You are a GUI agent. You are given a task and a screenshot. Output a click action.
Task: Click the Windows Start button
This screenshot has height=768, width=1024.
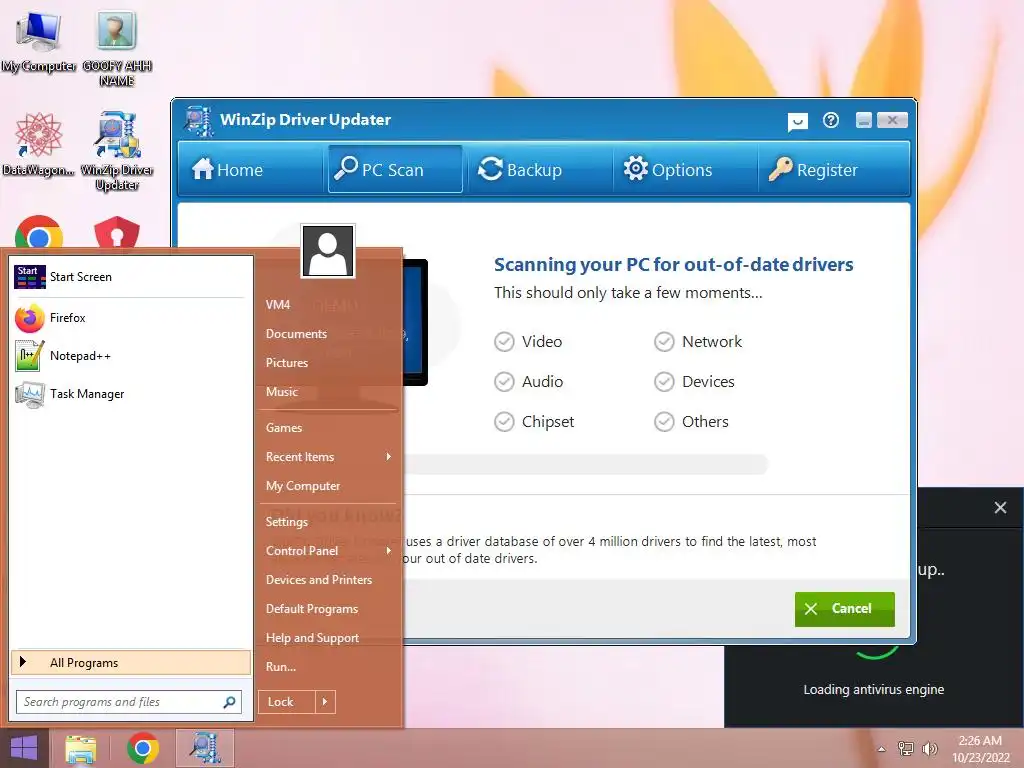coord(24,748)
